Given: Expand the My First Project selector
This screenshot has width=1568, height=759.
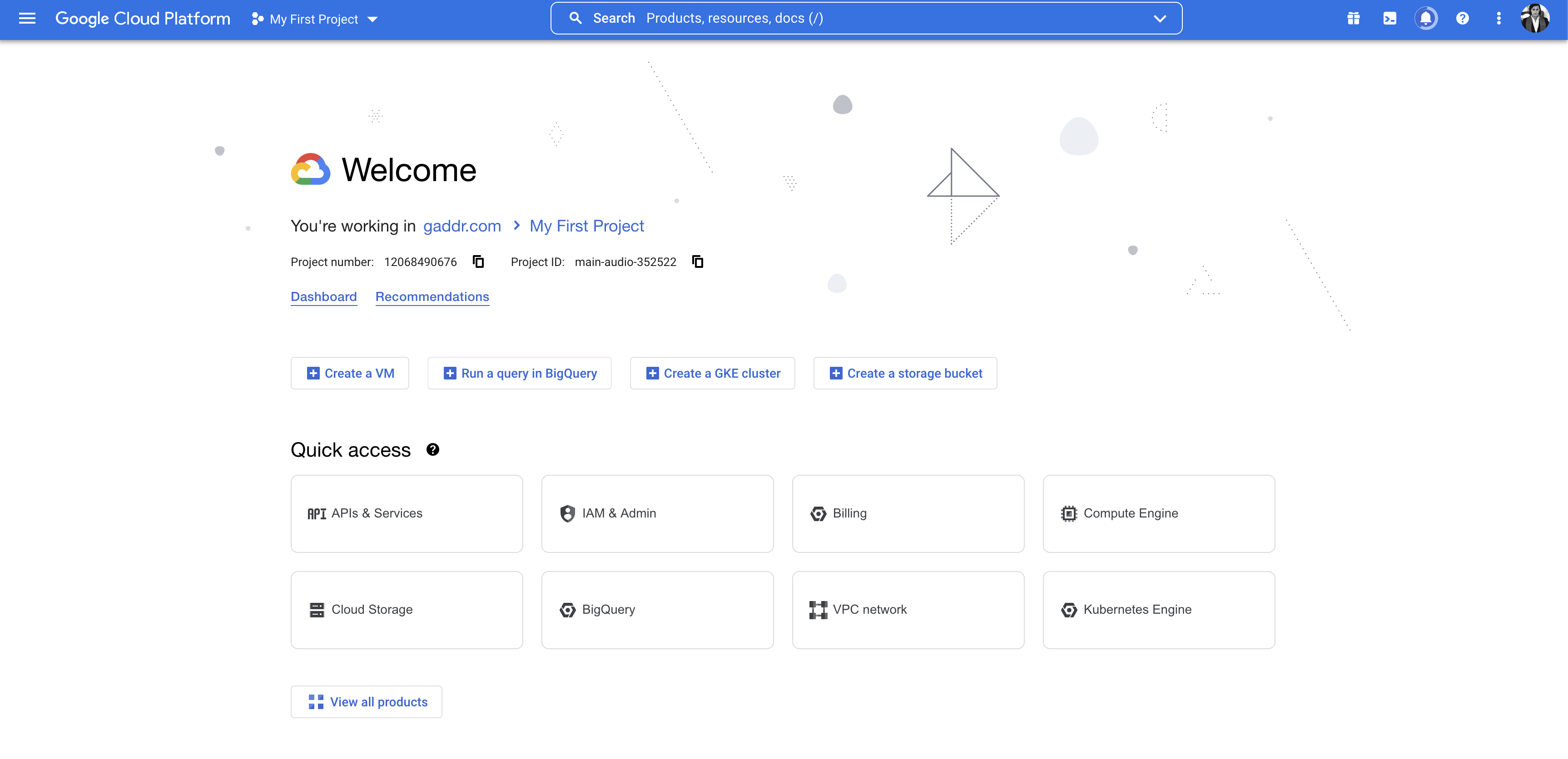Looking at the screenshot, I should coord(315,20).
